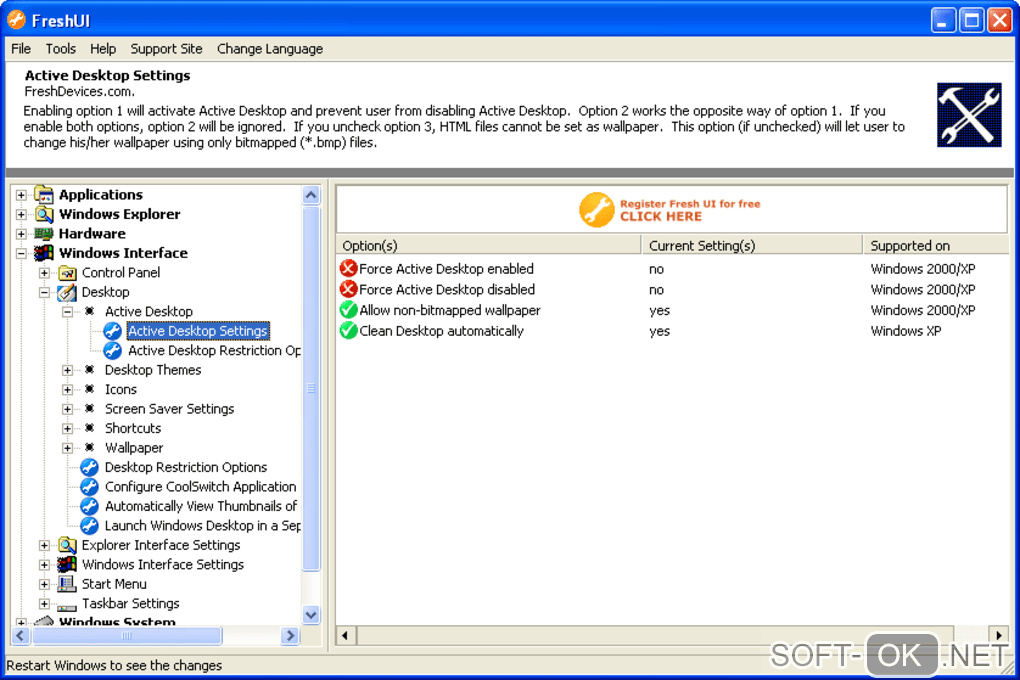
Task: Click tree scrollbar down arrow
Action: point(311,614)
